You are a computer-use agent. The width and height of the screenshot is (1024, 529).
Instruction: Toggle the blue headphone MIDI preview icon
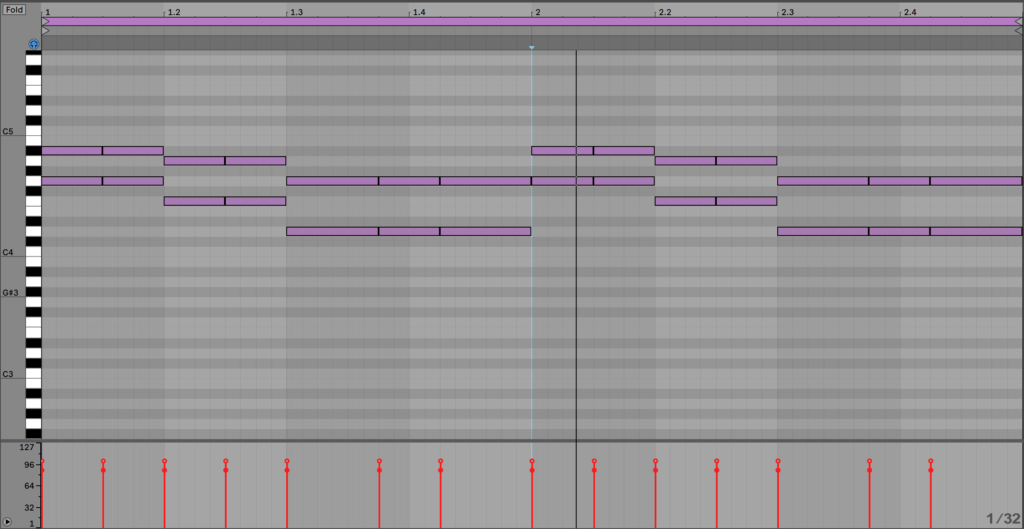click(x=33, y=44)
